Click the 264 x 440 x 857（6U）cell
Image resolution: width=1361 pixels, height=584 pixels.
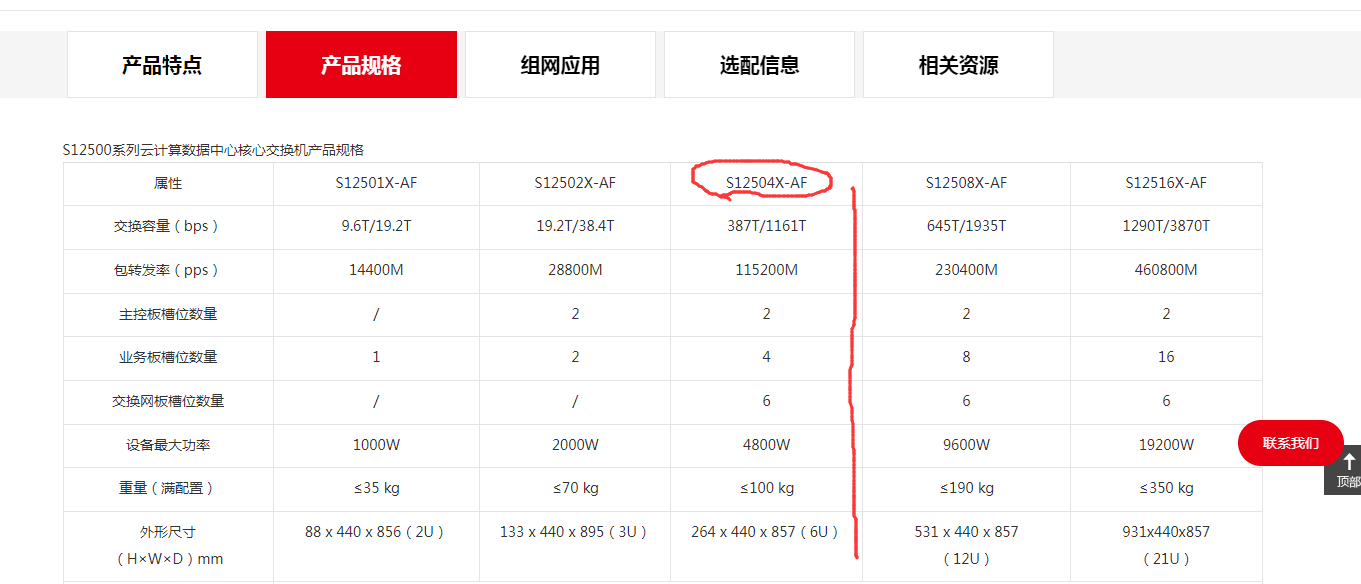point(766,545)
